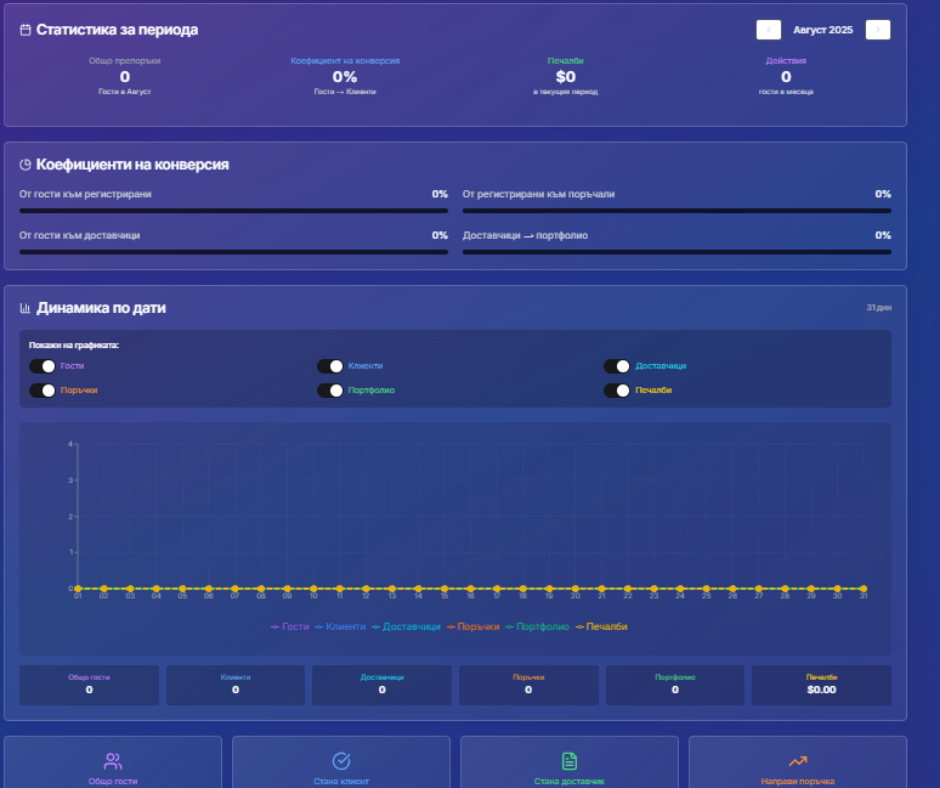
Task: Click the Общо гости summary tile under chart
Action: point(89,685)
